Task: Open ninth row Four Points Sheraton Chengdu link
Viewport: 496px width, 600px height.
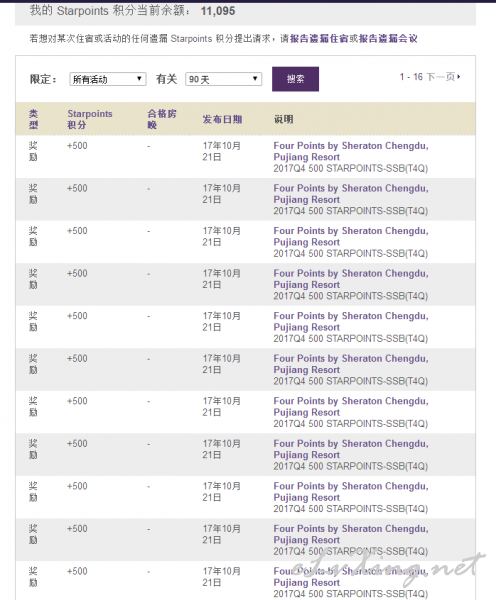Action: pyautogui.click(x=351, y=492)
